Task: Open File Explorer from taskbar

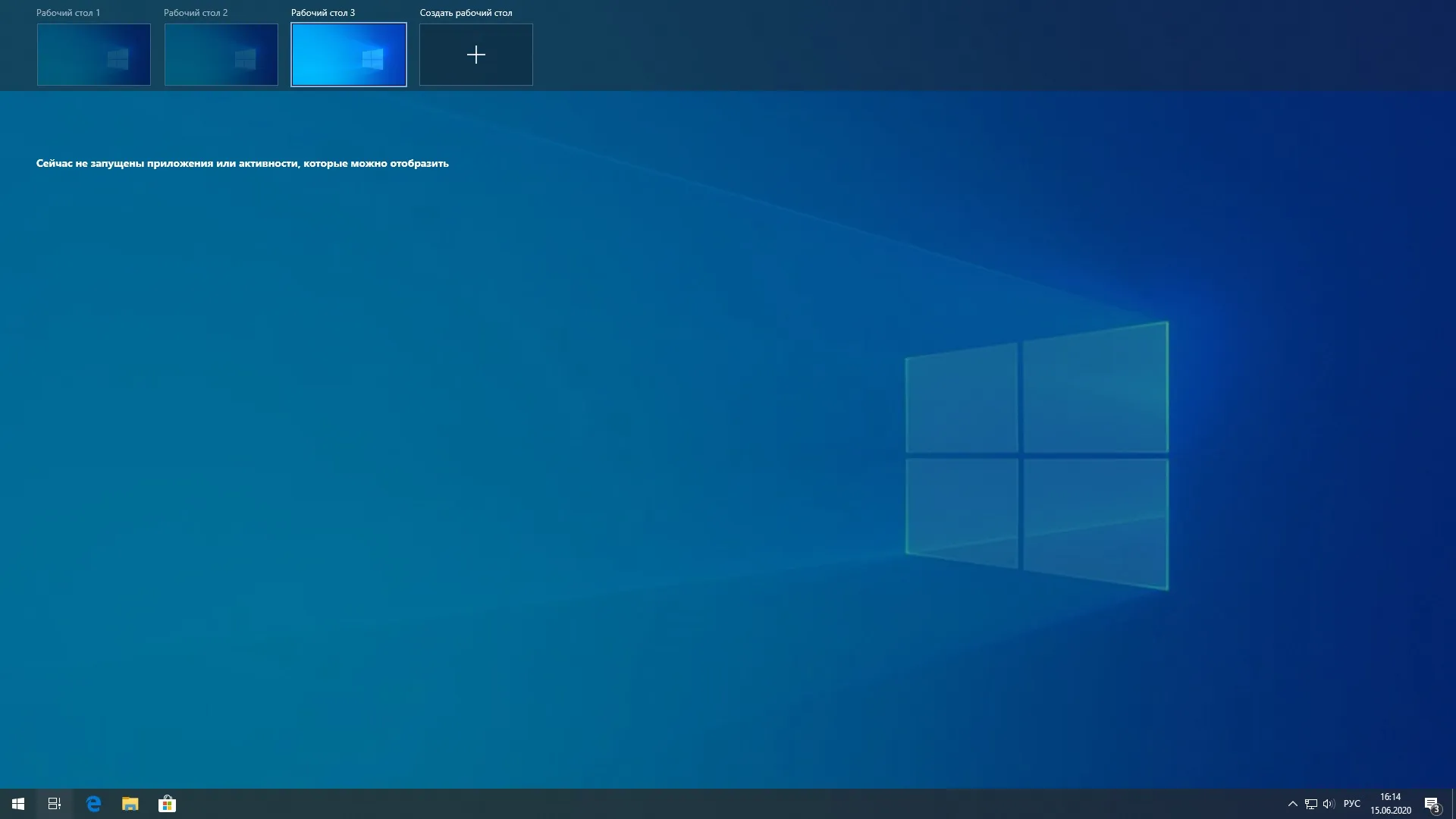Action: 130,804
